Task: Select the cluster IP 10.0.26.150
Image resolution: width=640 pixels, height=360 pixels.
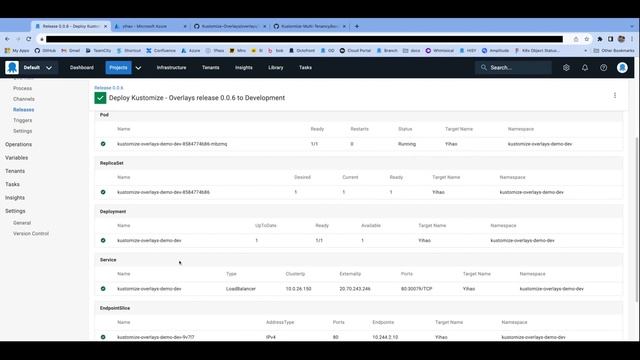Action: pos(298,289)
